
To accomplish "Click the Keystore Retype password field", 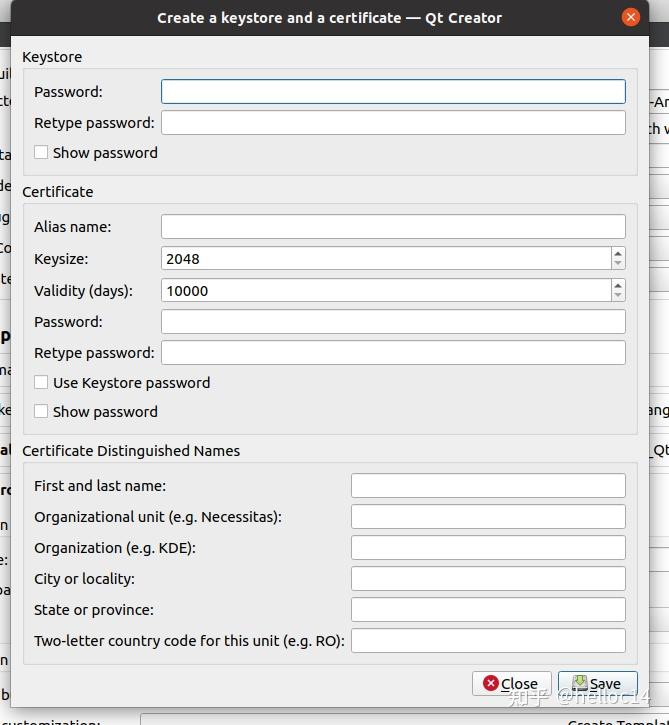I will 393,123.
